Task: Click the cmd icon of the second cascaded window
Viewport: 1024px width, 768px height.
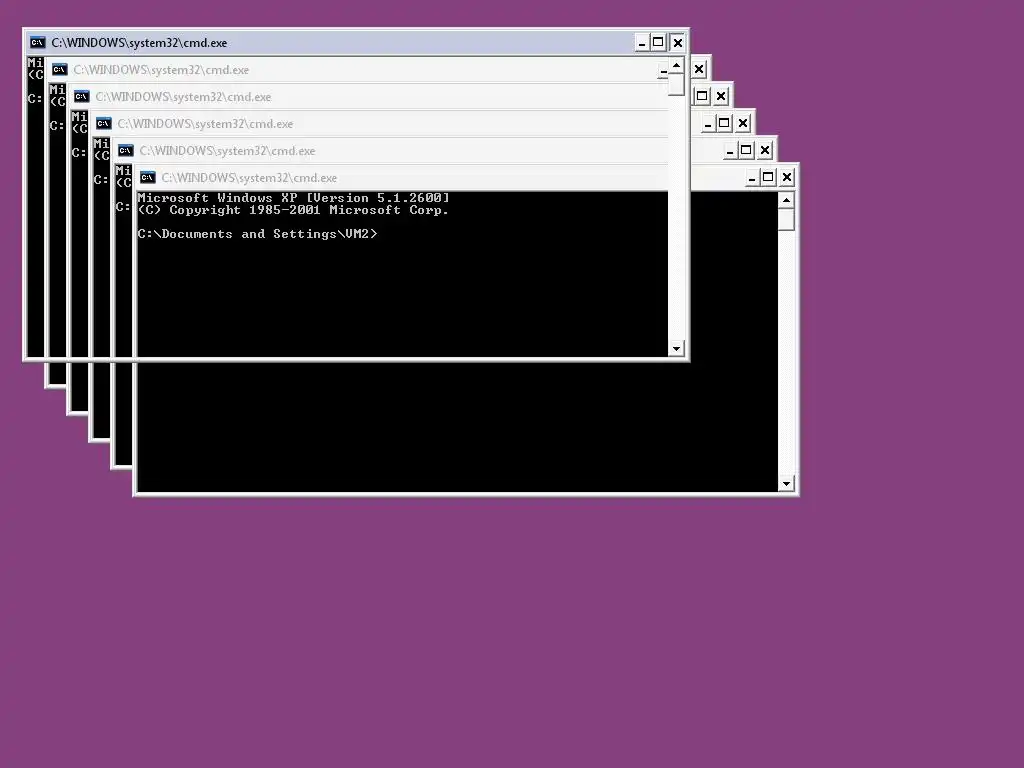Action: (x=59, y=70)
